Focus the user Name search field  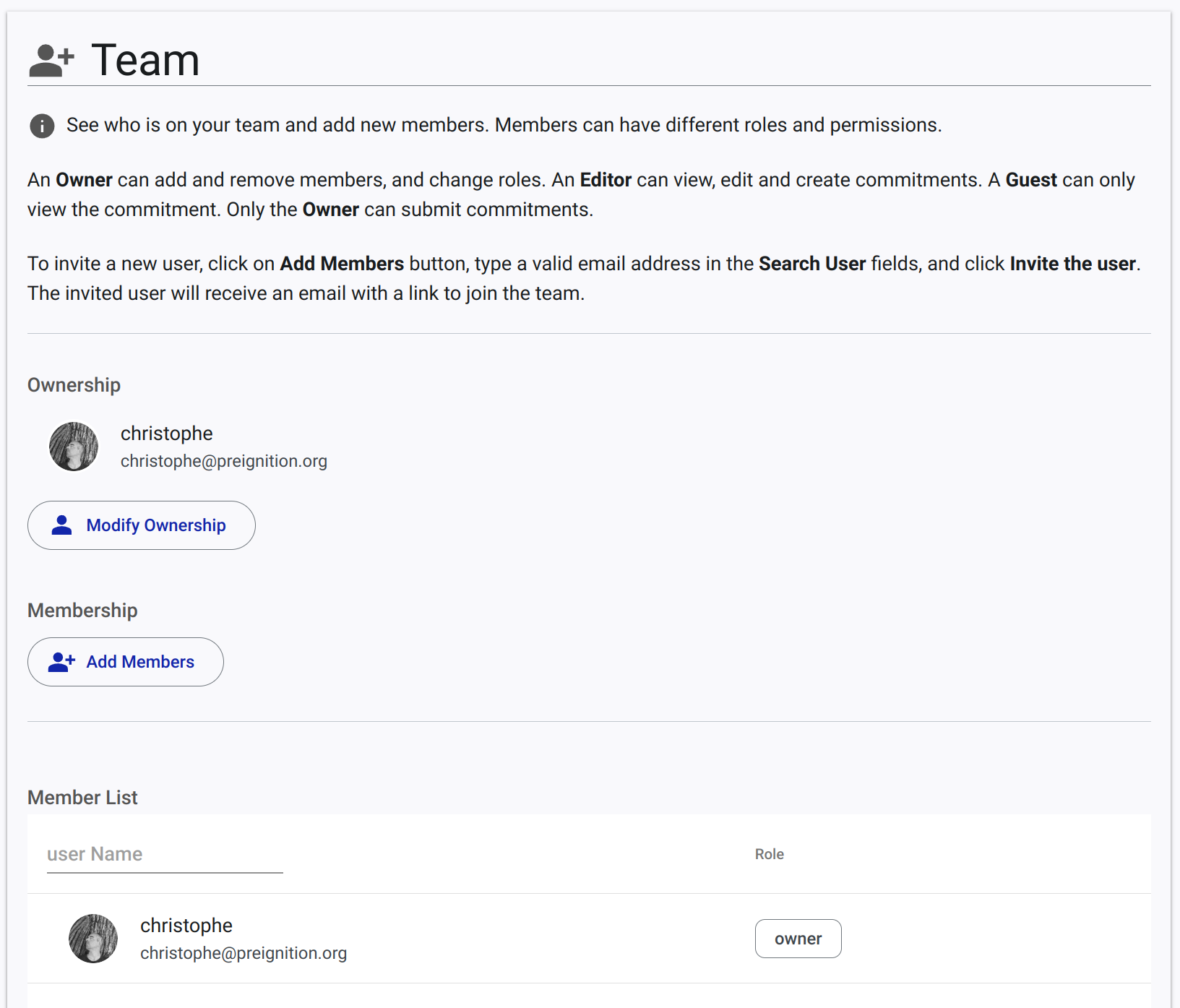point(165,855)
